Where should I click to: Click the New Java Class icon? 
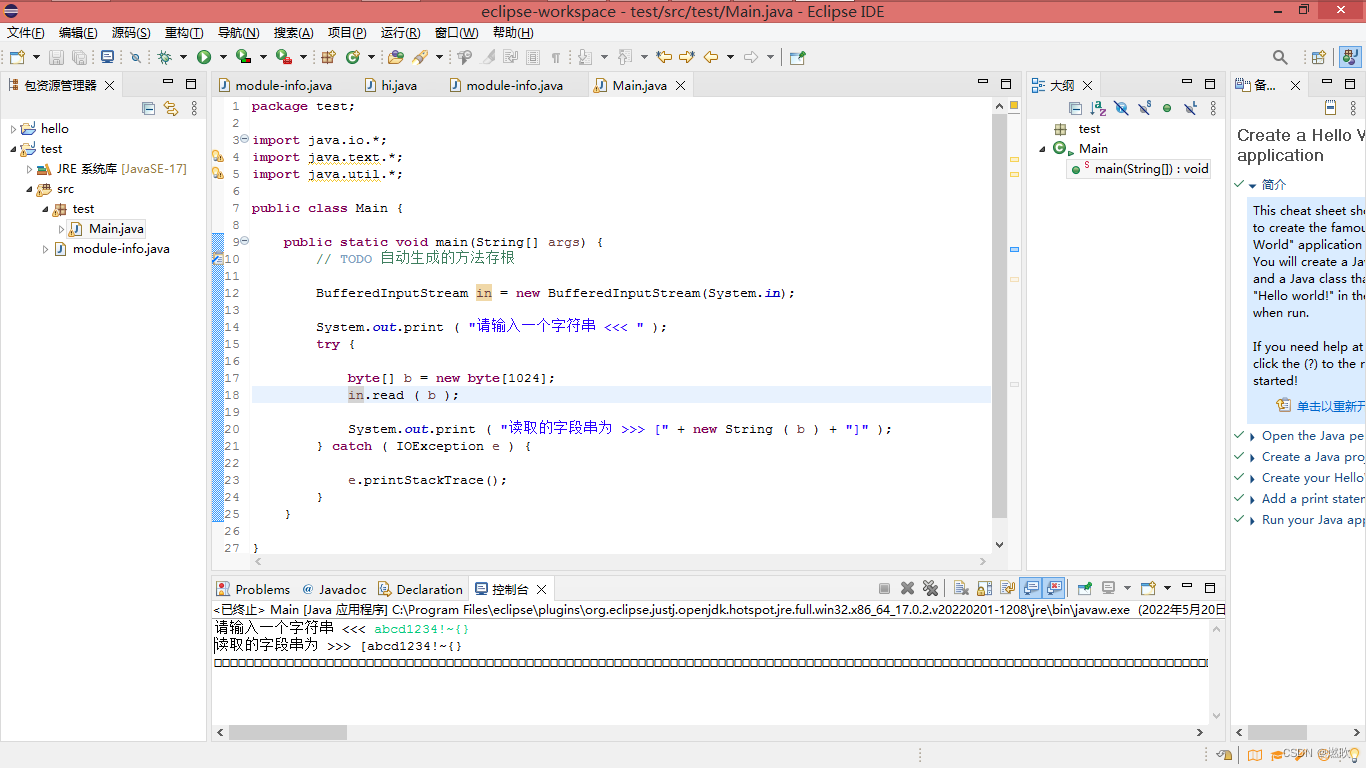pyautogui.click(x=353, y=57)
